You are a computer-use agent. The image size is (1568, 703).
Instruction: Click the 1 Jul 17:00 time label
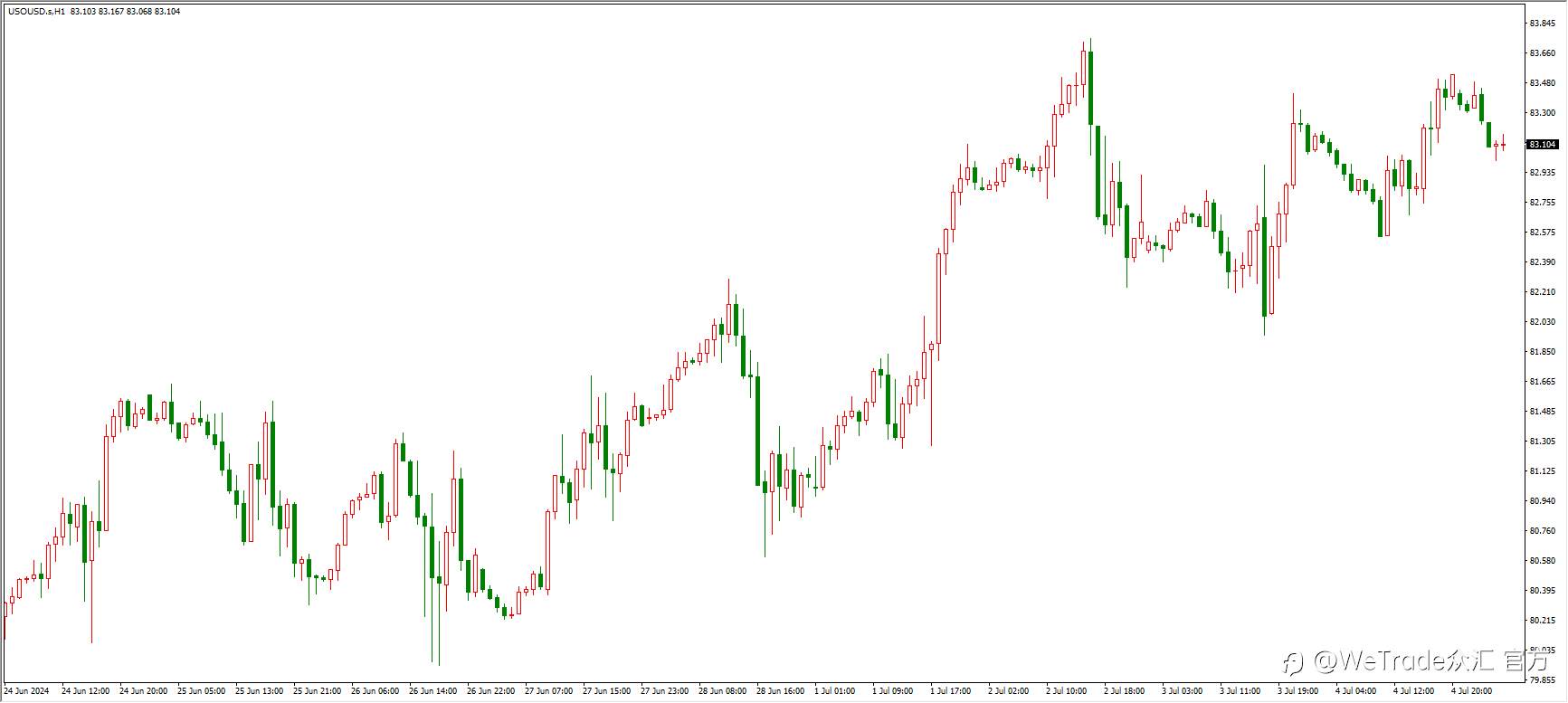point(951,691)
